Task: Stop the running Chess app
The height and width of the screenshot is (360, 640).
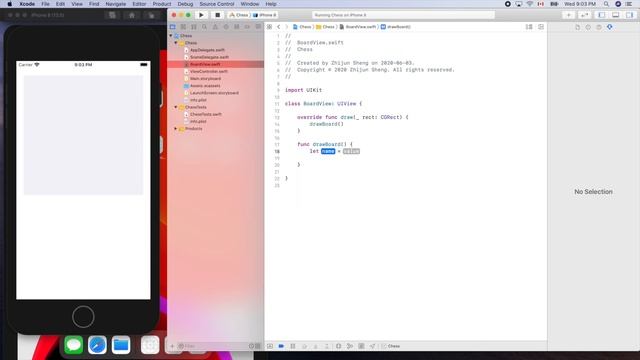Action: (x=218, y=15)
